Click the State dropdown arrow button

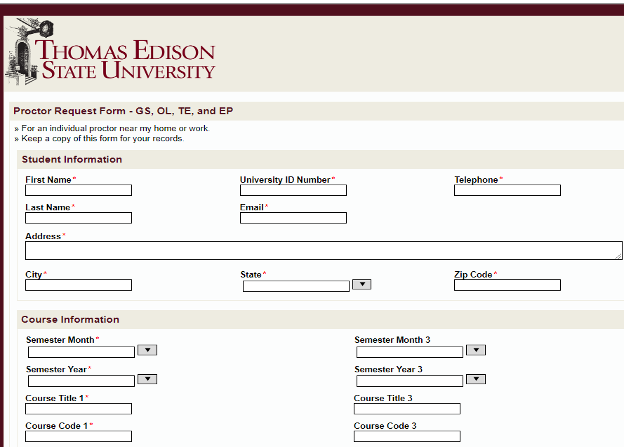point(362,285)
